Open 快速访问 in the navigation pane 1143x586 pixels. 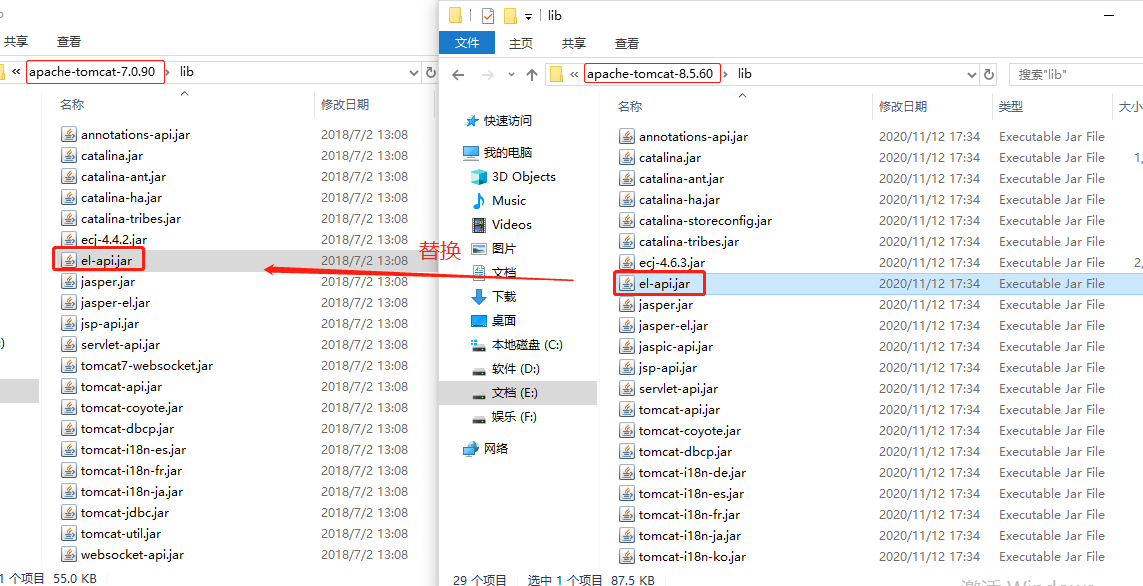pyautogui.click(x=507, y=120)
